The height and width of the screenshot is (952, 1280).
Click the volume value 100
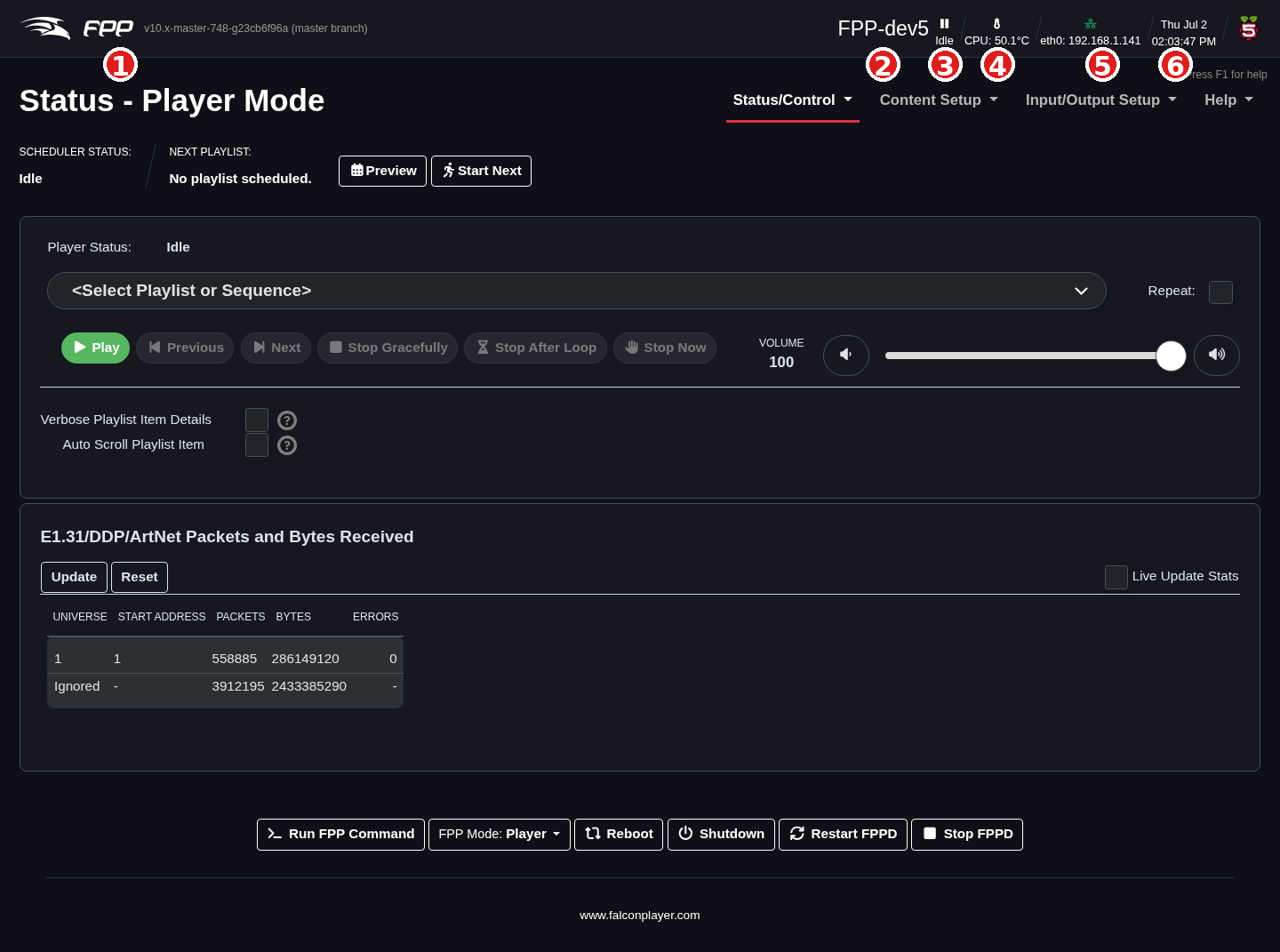(x=781, y=362)
